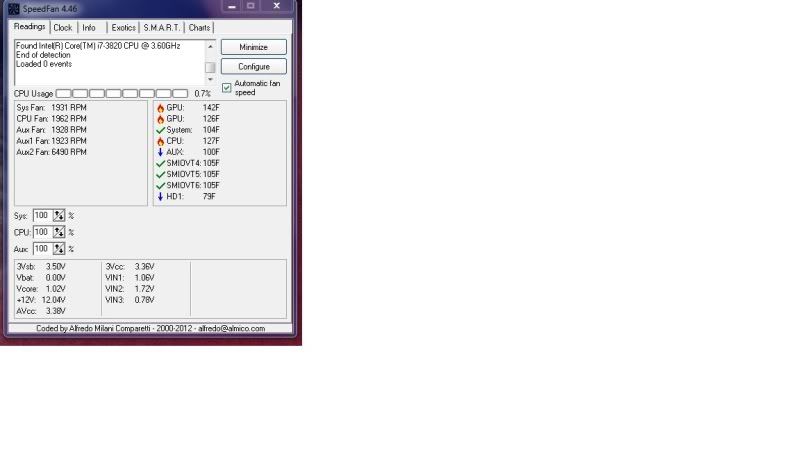Viewport: 800px width, 450px height.
Task: Click the VIN2 1.72V reading
Action: (130, 289)
